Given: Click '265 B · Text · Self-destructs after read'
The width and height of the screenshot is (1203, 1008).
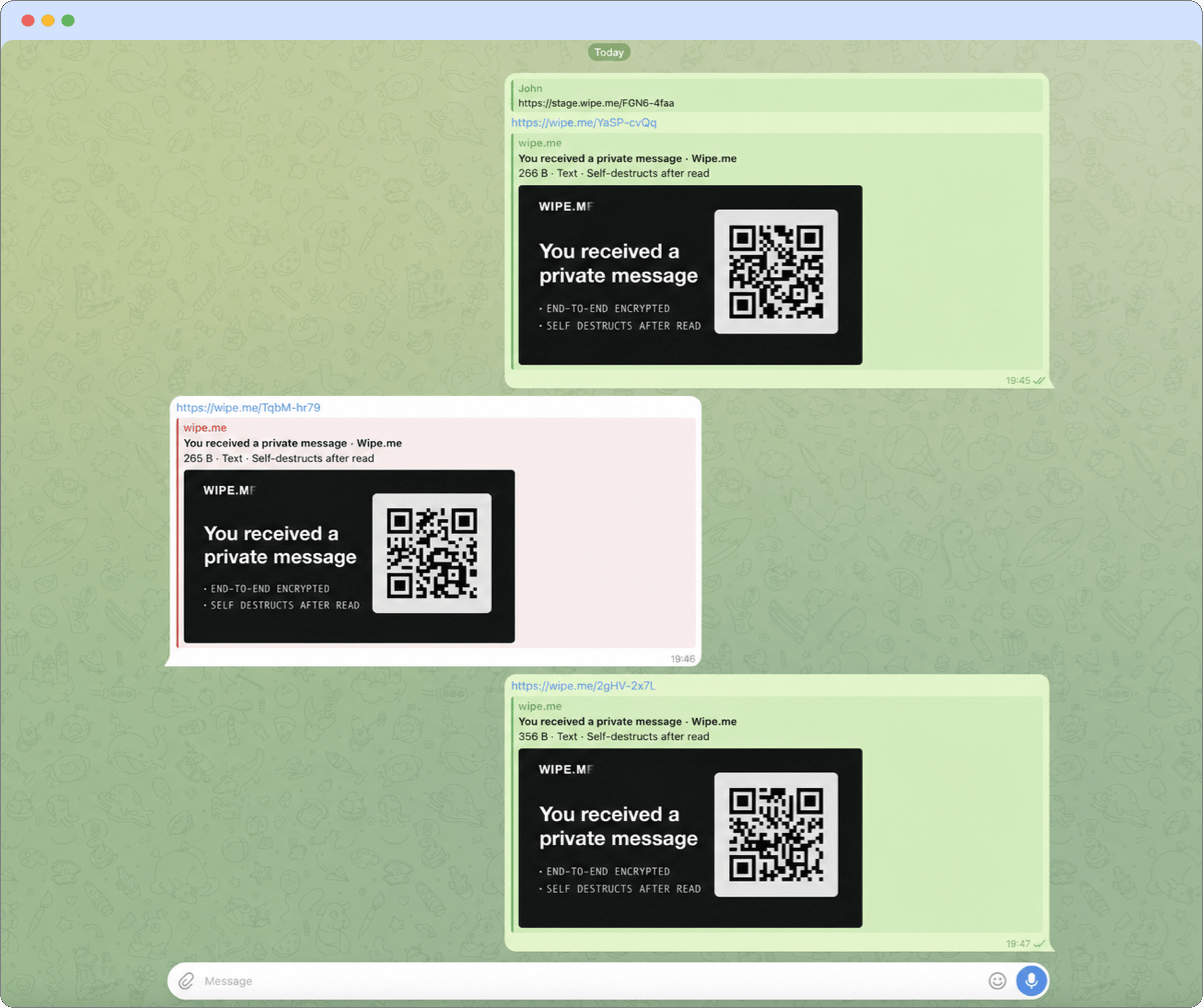Looking at the screenshot, I should (279, 458).
